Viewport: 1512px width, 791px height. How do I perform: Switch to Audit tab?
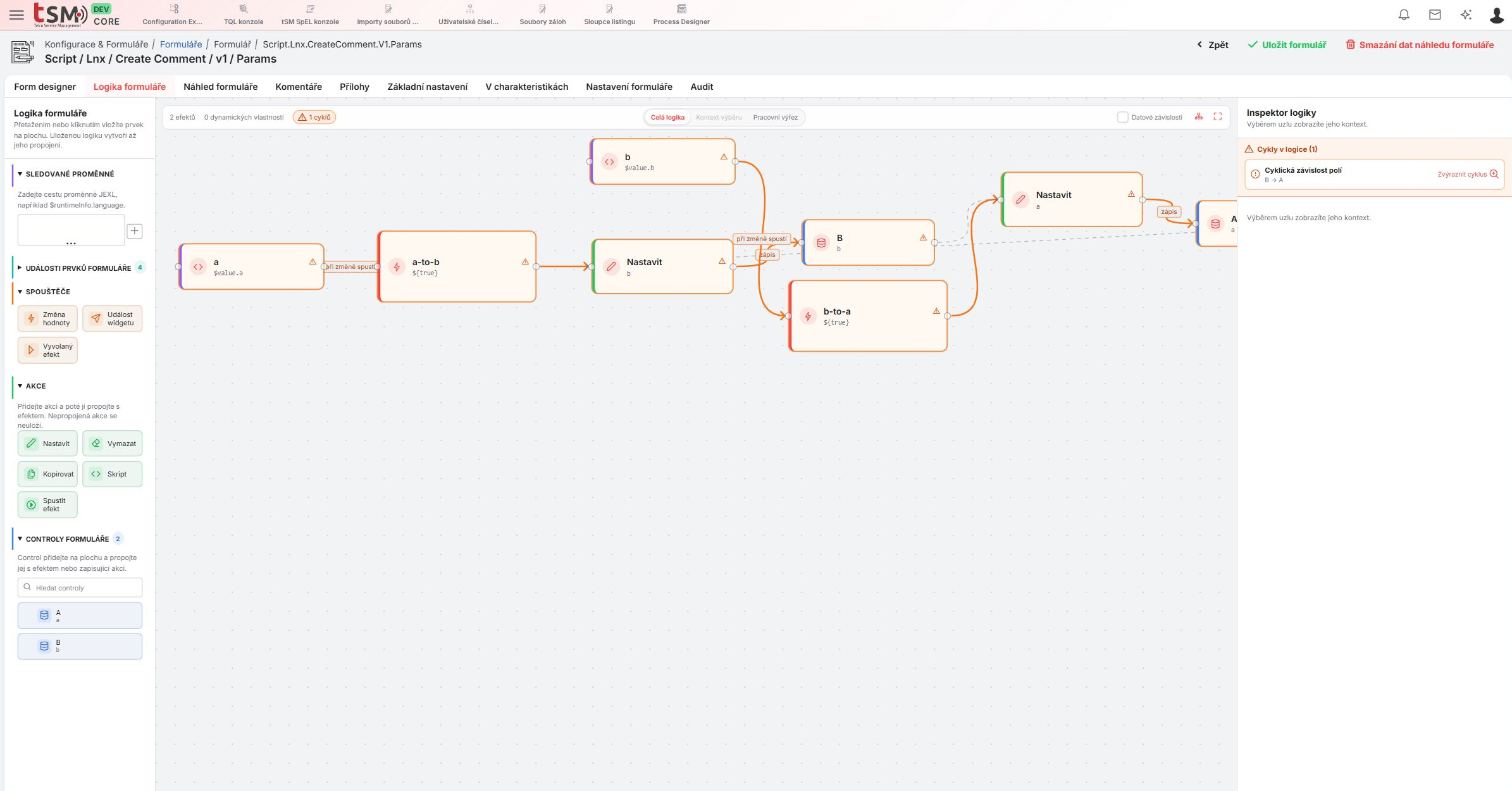pos(702,87)
